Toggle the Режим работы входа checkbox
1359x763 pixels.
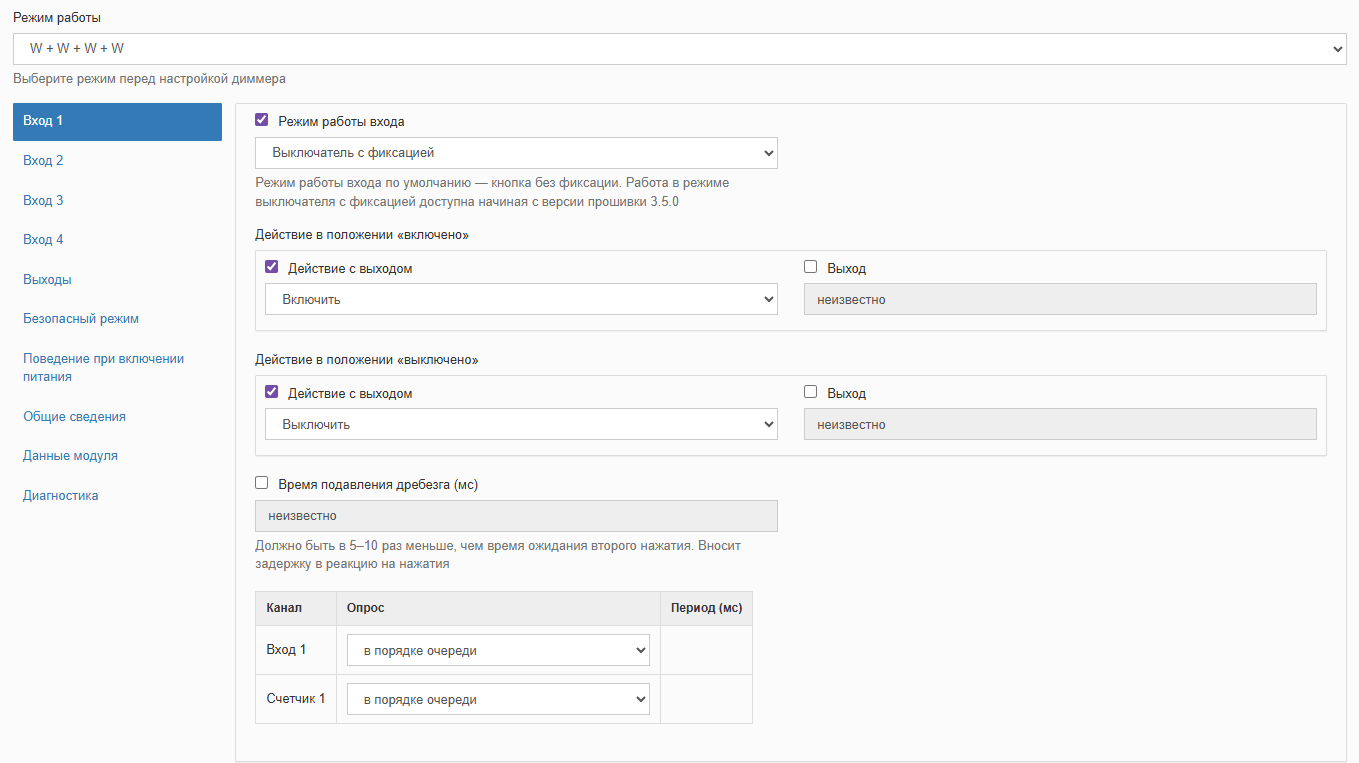coord(262,120)
